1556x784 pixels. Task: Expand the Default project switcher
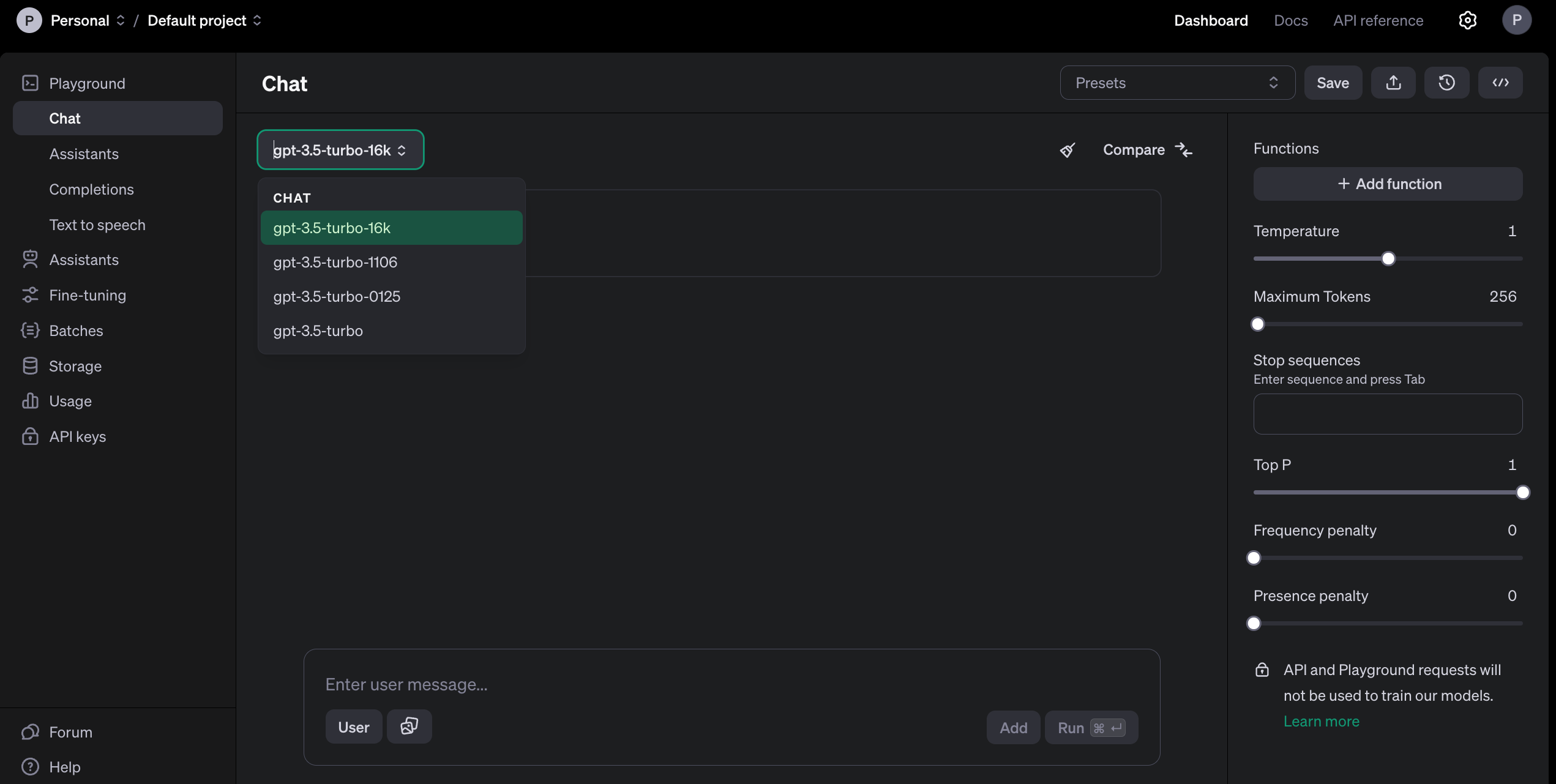pyautogui.click(x=204, y=20)
